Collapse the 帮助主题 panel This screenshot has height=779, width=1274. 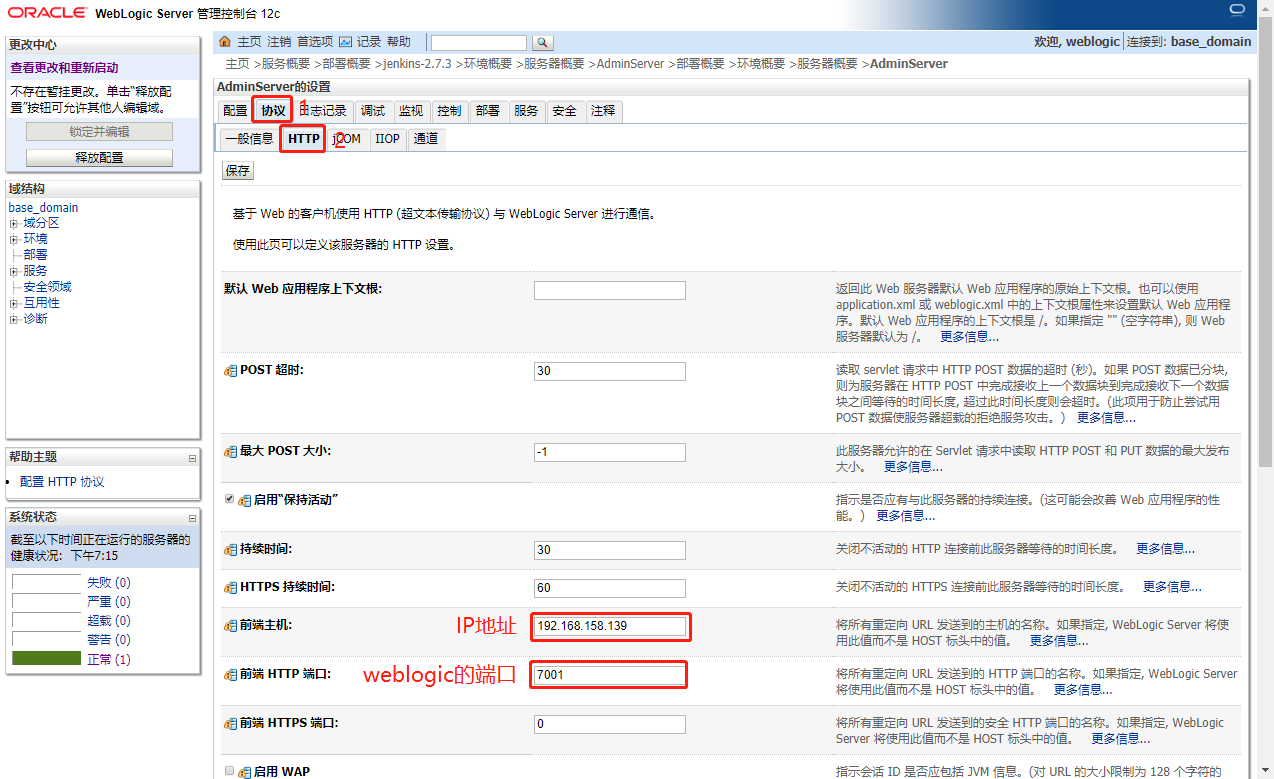pos(192,458)
